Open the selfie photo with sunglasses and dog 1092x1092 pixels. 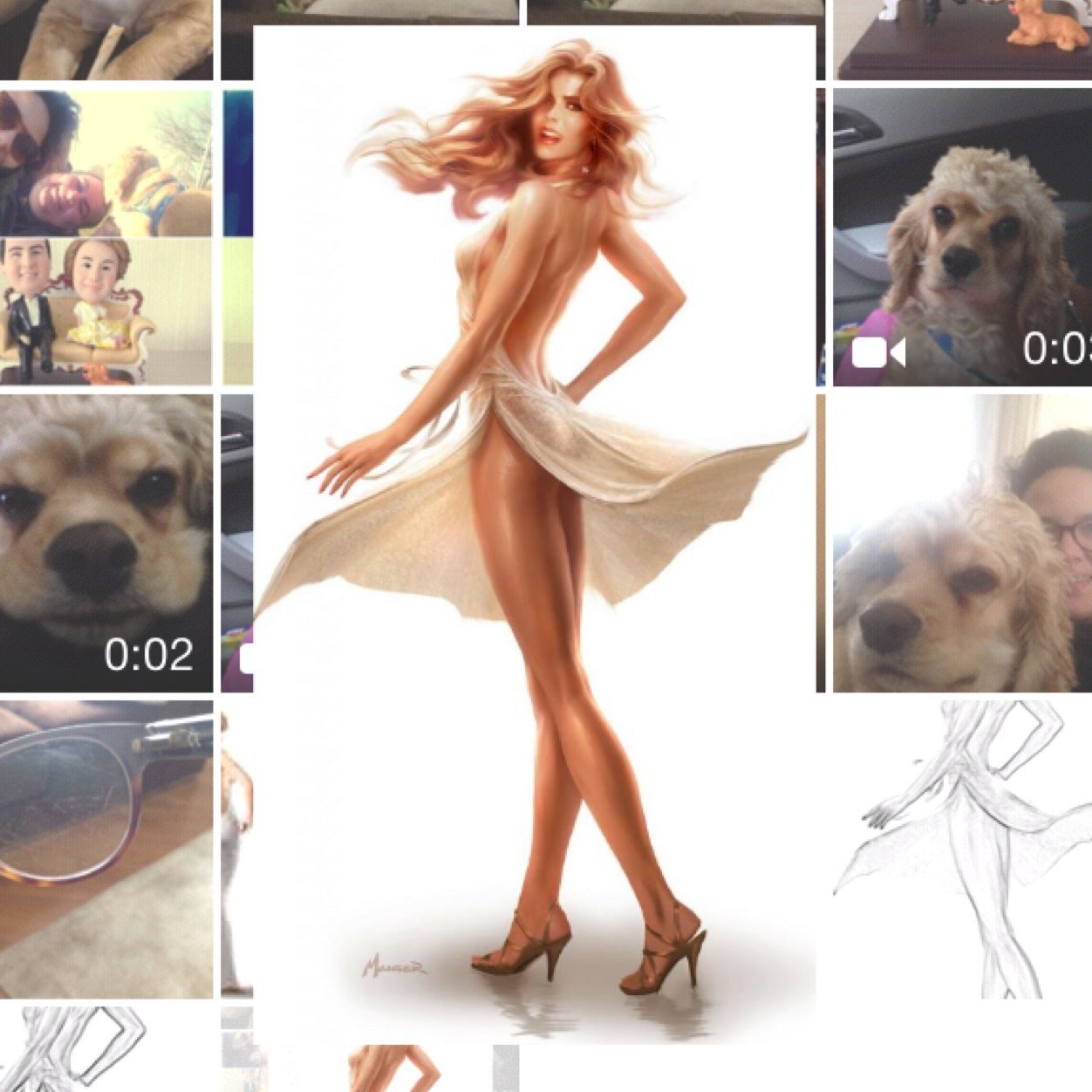[x=106, y=162]
